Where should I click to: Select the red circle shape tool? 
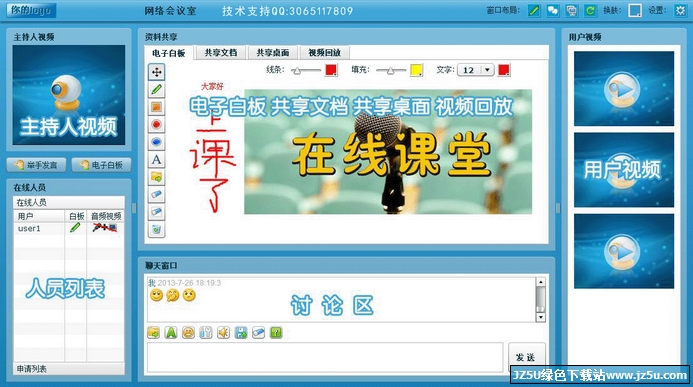click(156, 125)
